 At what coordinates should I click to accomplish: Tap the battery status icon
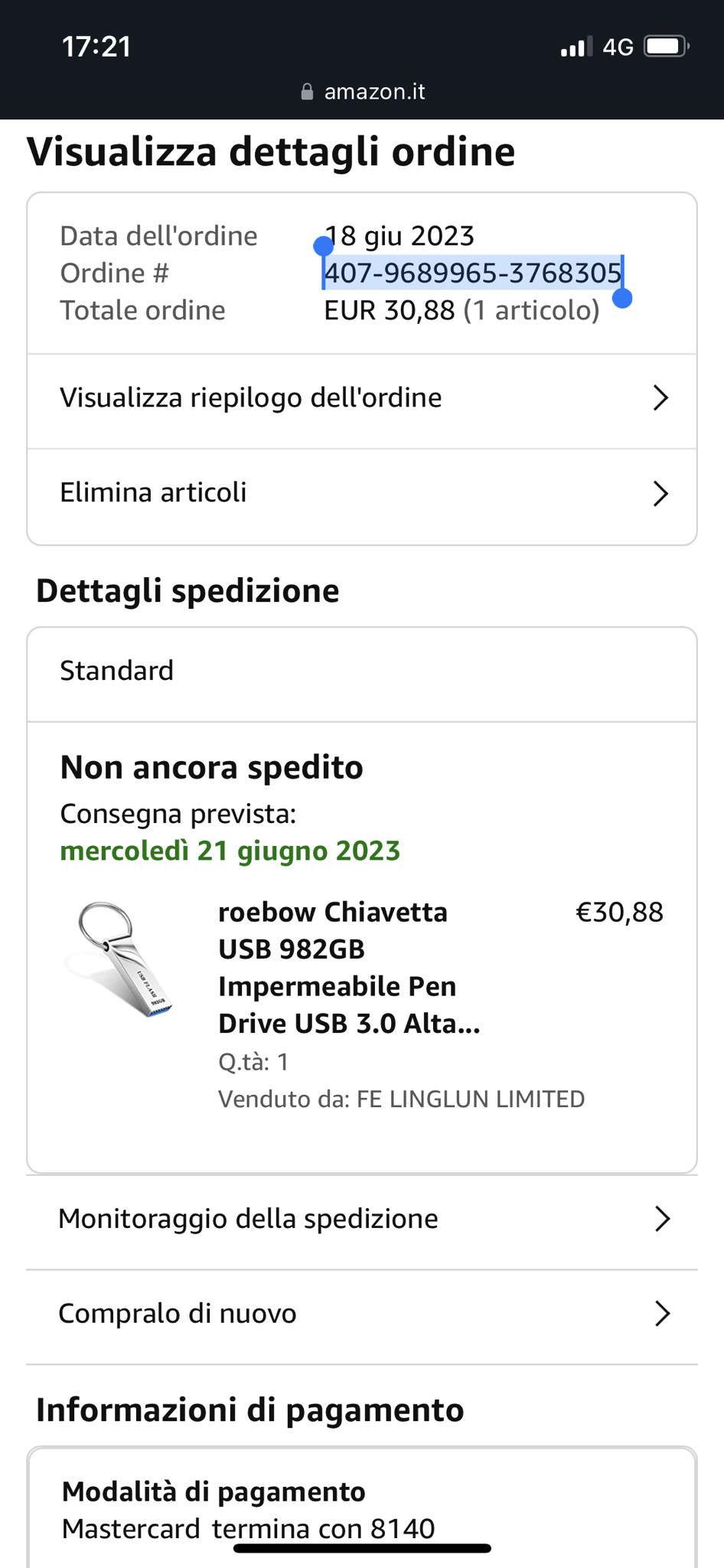pyautogui.click(x=667, y=47)
